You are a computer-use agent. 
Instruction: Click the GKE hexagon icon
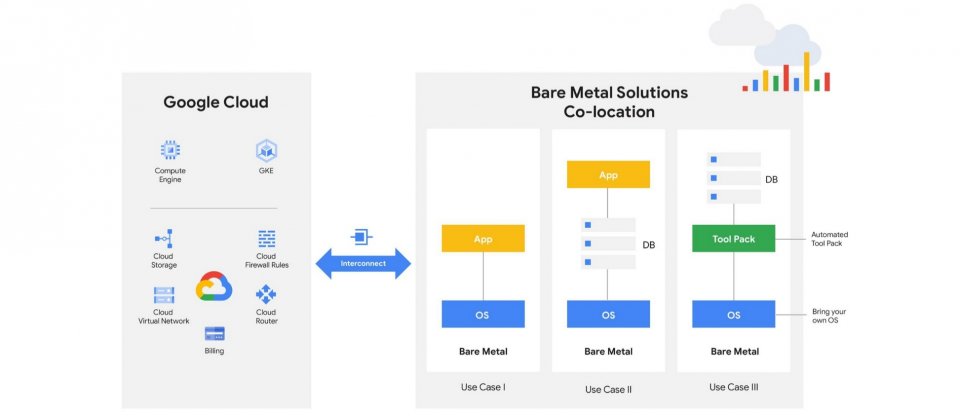pos(266,151)
